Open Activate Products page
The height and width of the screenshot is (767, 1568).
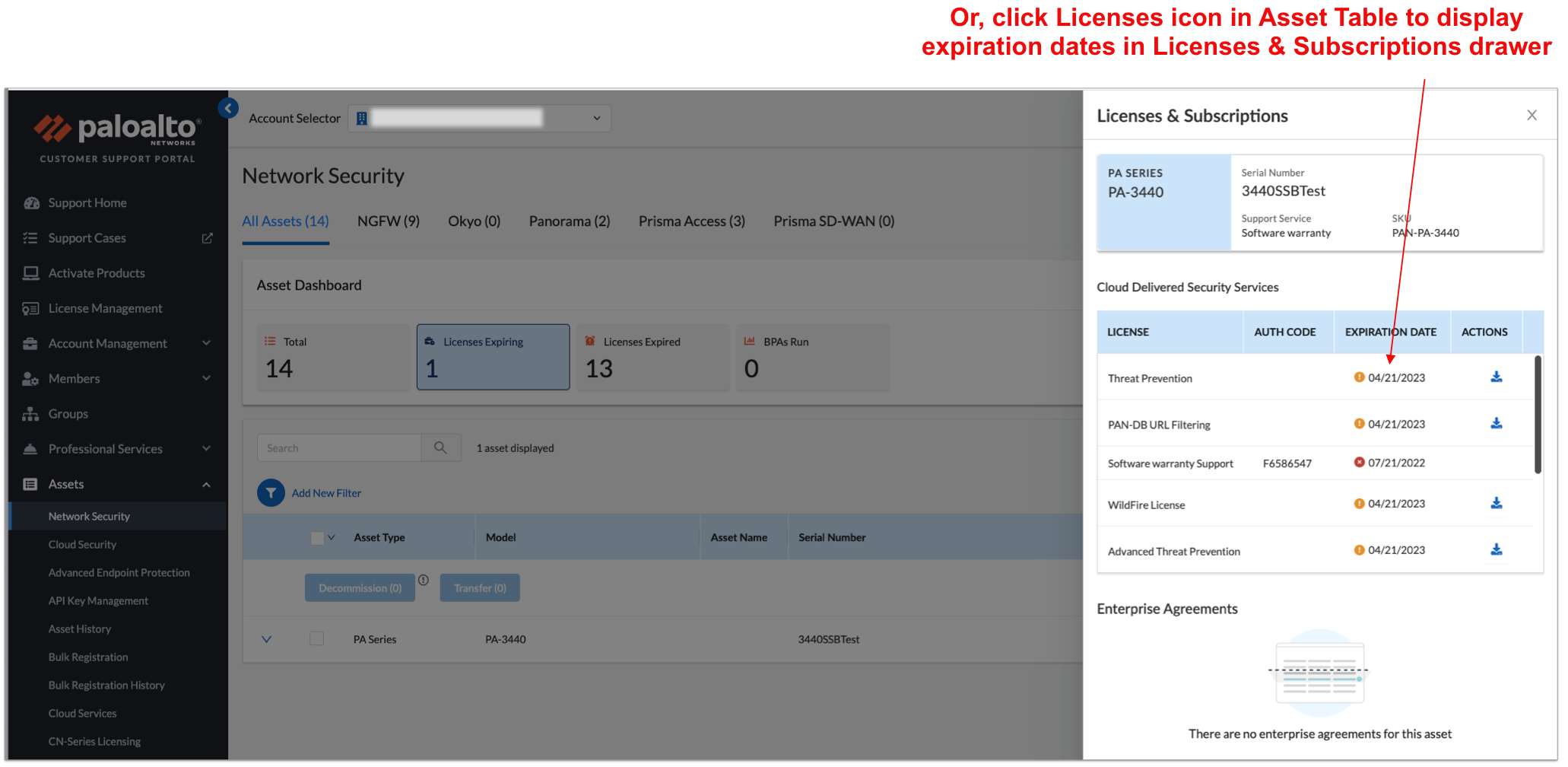[x=96, y=272]
